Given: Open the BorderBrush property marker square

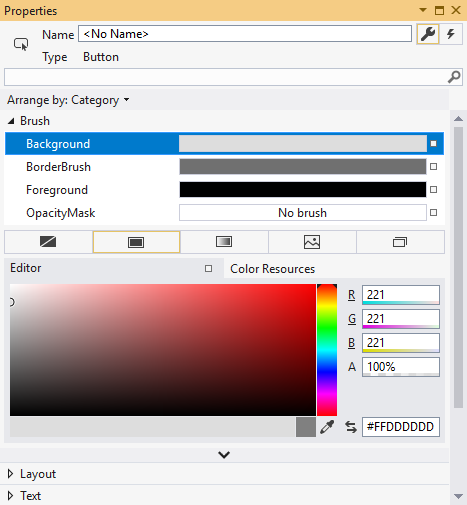Looking at the screenshot, I should coord(433,167).
